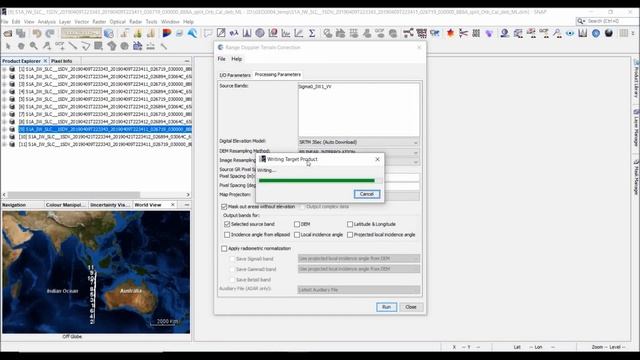
Task: Open the RGB image window icon
Action: (x=167, y=33)
